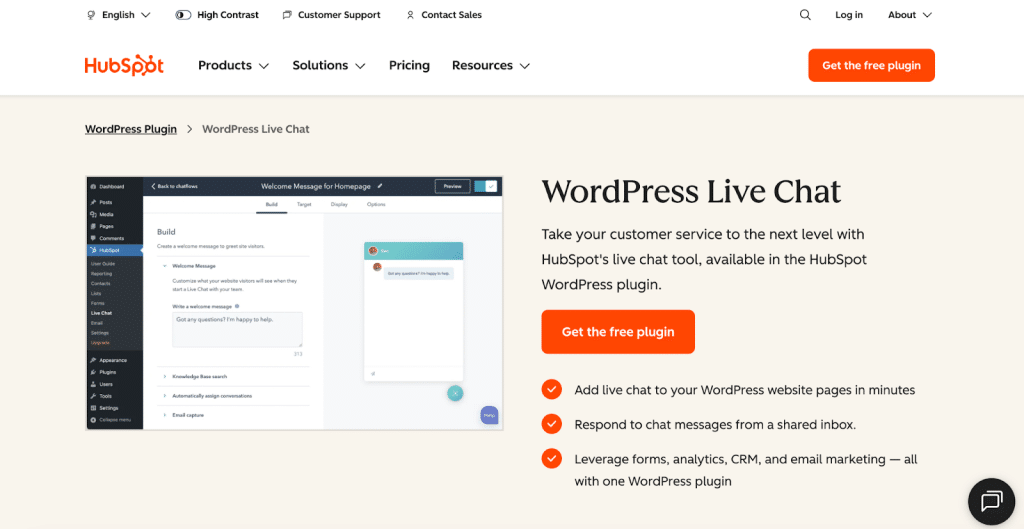Open Forms in HubSpot submenu
This screenshot has width=1024, height=529.
(97, 303)
